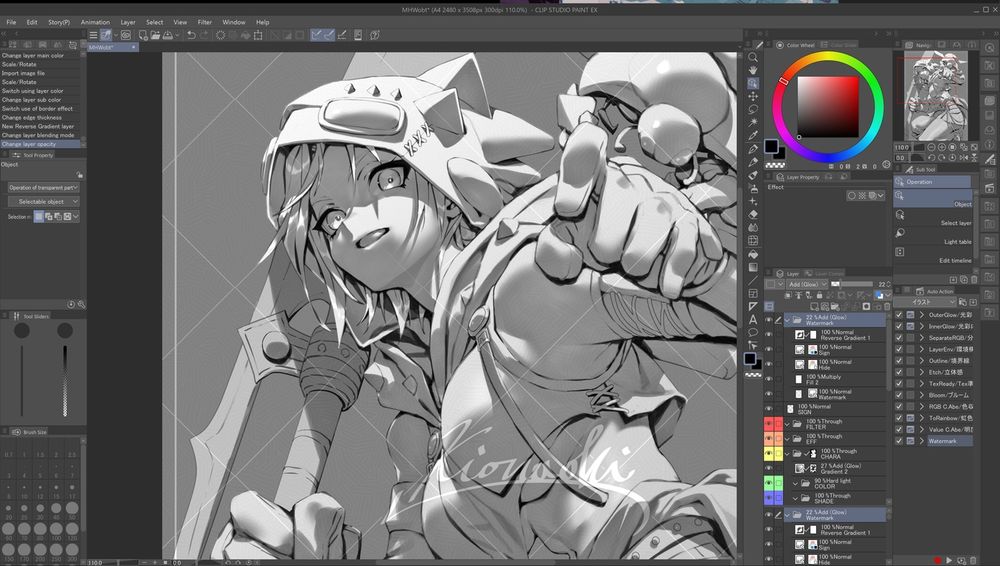Click the Undo arrow in toolbar

coord(191,35)
